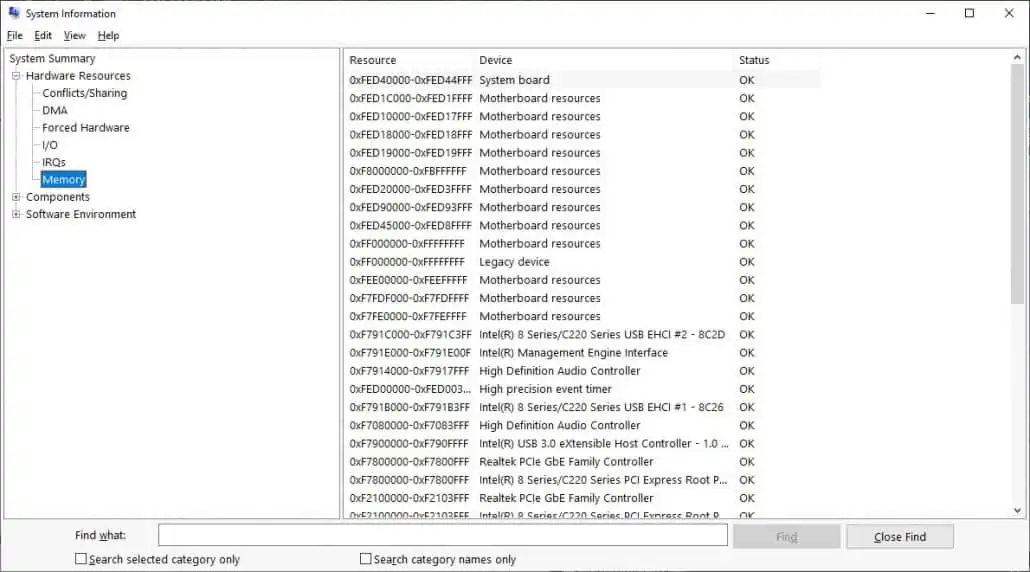The height and width of the screenshot is (572, 1030).
Task: Collapse the Hardware Resources node
Action: coord(16,76)
